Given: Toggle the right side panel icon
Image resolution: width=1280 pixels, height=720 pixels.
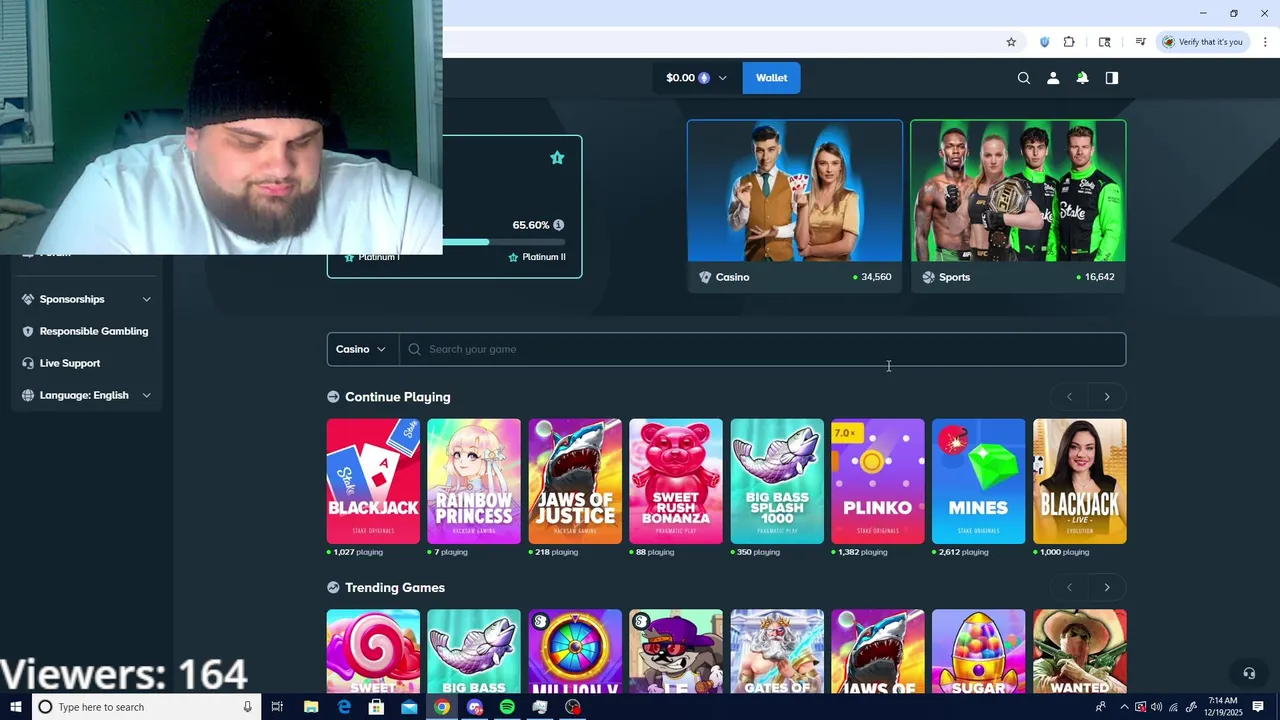Looking at the screenshot, I should tap(1111, 78).
